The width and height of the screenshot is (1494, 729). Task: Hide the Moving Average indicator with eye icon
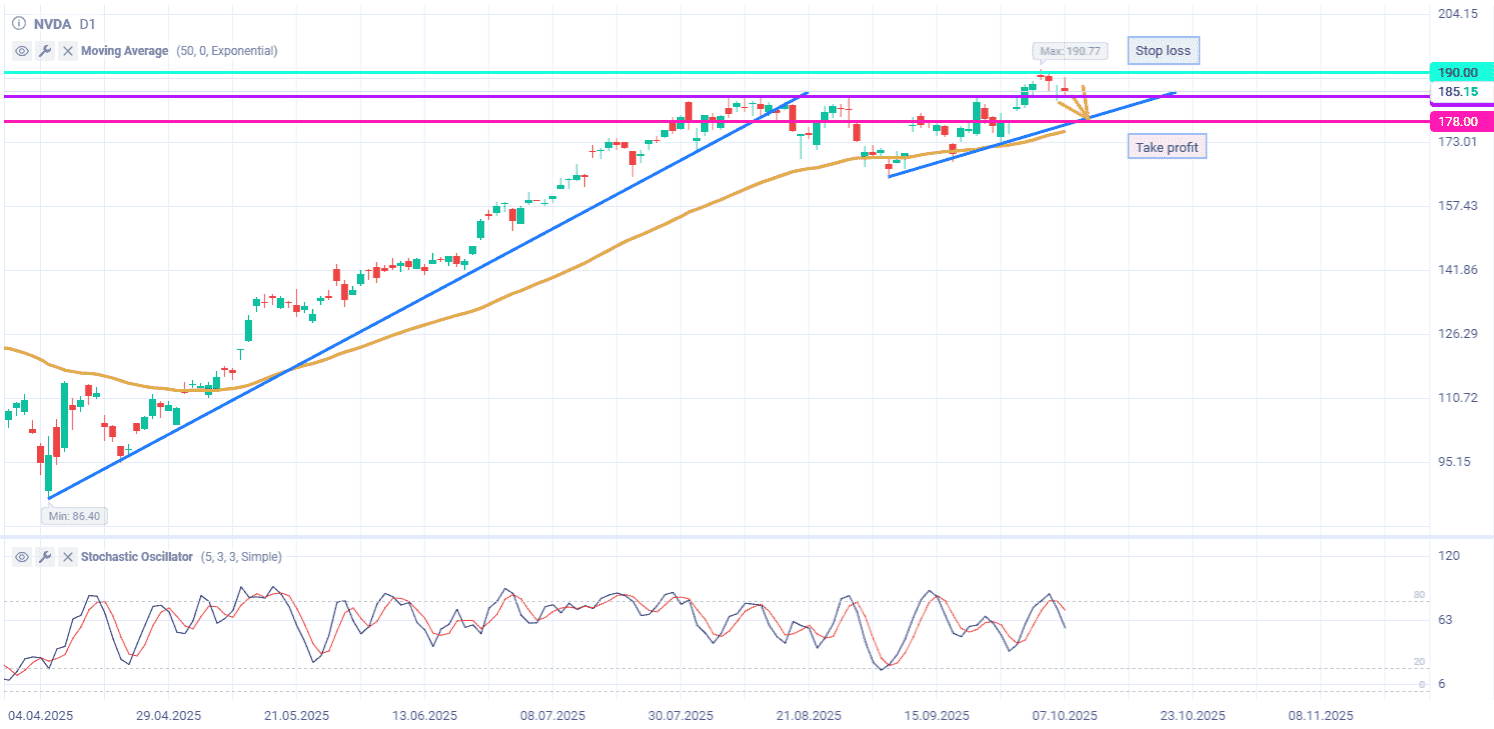pyautogui.click(x=22, y=51)
